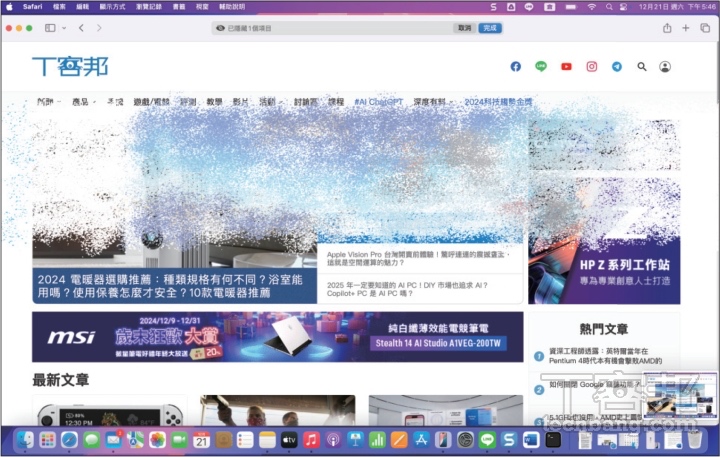This screenshot has height=457, width=720.
Task: Open the LINE social icon in site header
Action: 541,67
